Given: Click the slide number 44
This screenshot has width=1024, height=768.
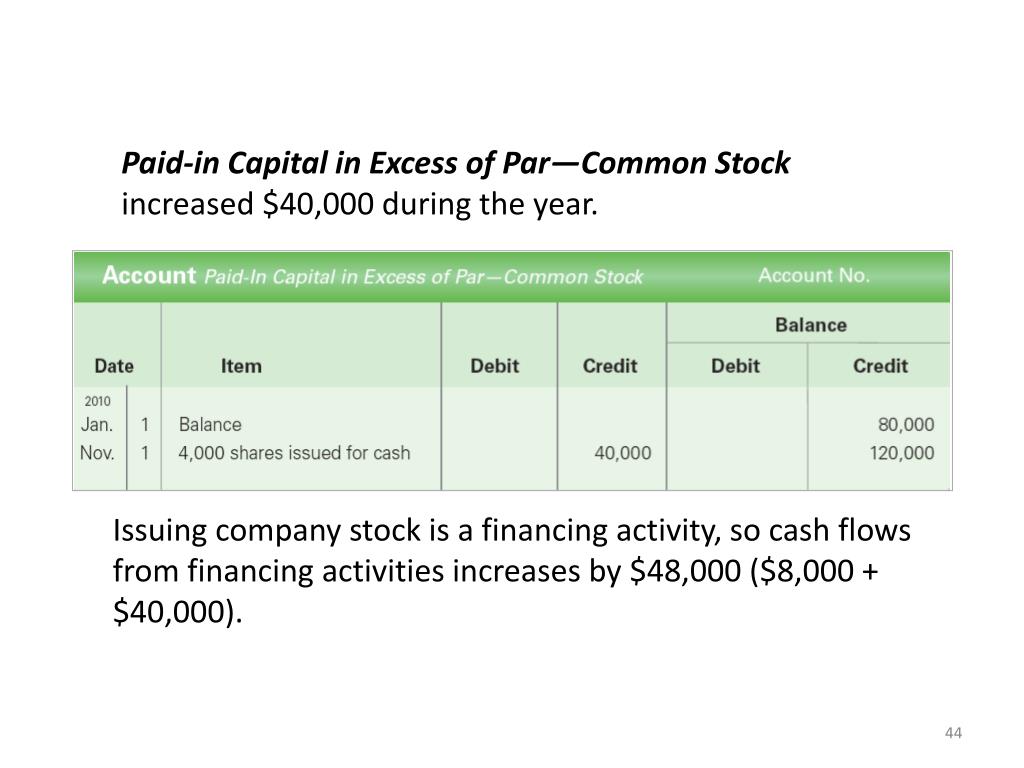Looking at the screenshot, I should [x=953, y=733].
